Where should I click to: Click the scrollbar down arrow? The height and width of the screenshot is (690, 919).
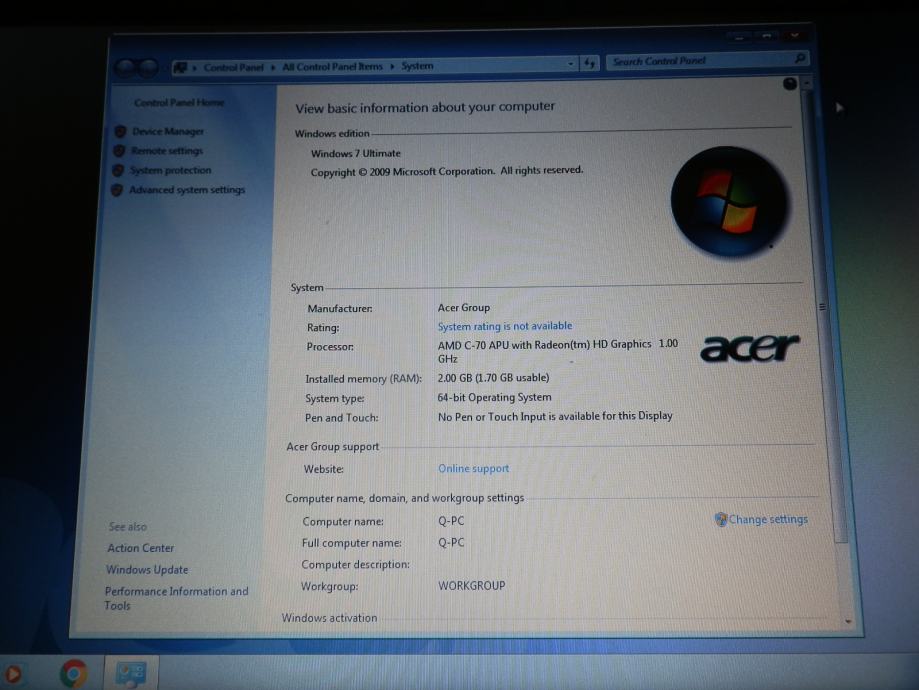tap(848, 621)
